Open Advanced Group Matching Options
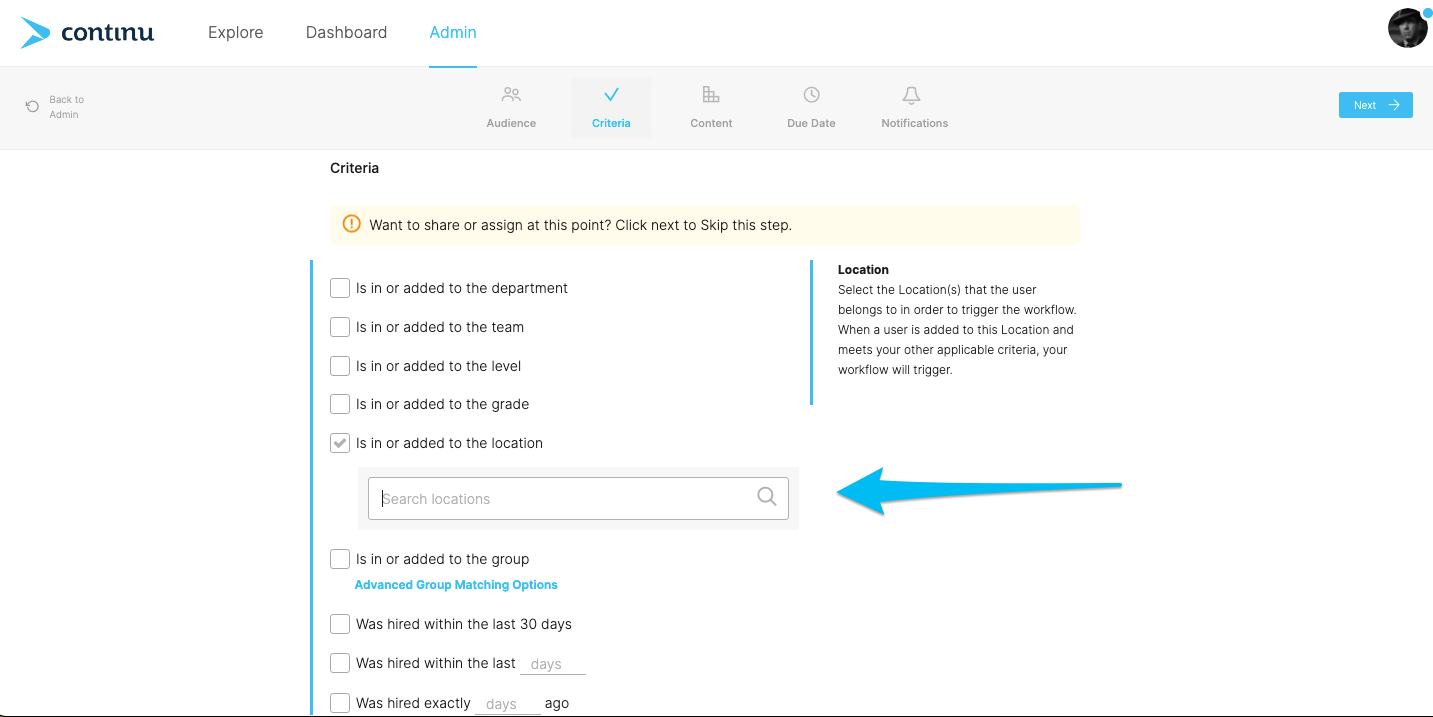 point(456,585)
